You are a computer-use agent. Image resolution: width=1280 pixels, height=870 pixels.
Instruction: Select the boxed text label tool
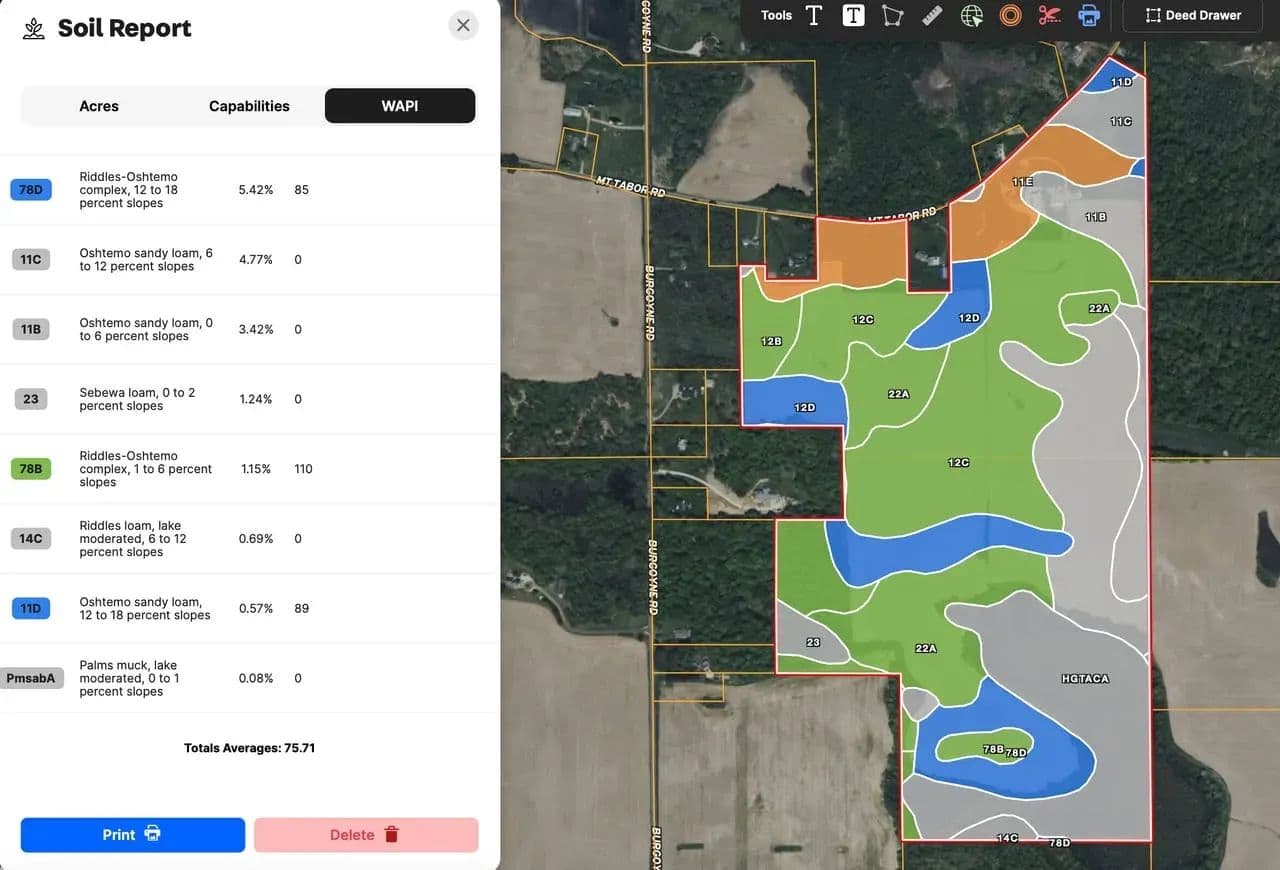coord(853,15)
